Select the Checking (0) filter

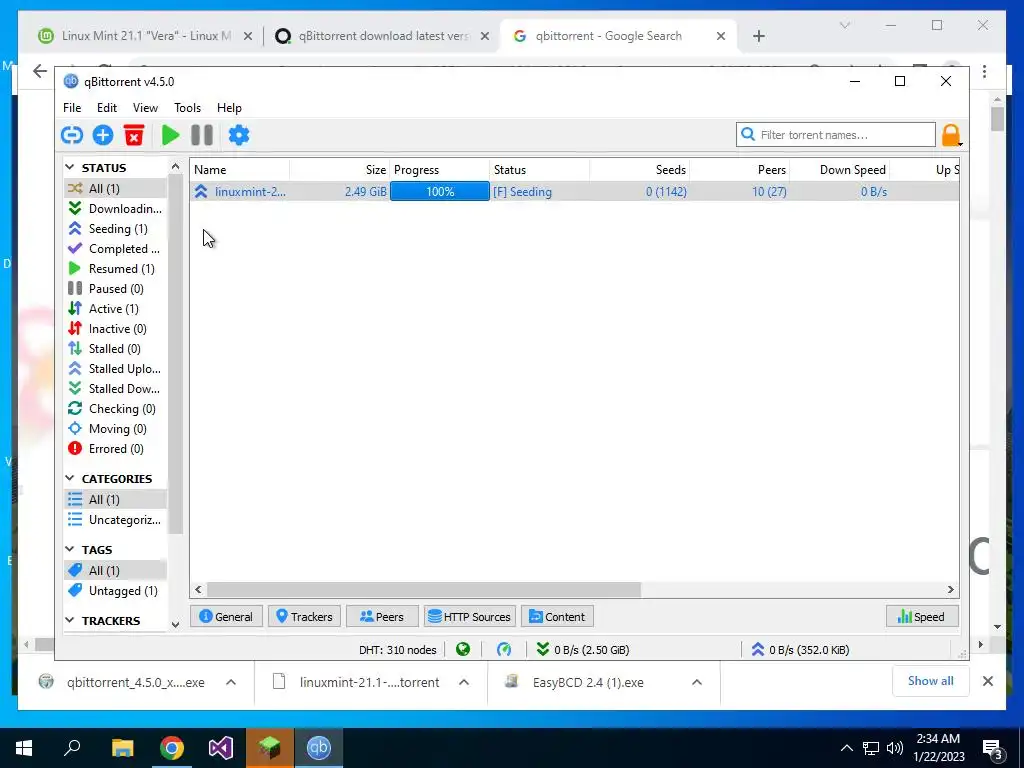pyautogui.click(x=115, y=409)
